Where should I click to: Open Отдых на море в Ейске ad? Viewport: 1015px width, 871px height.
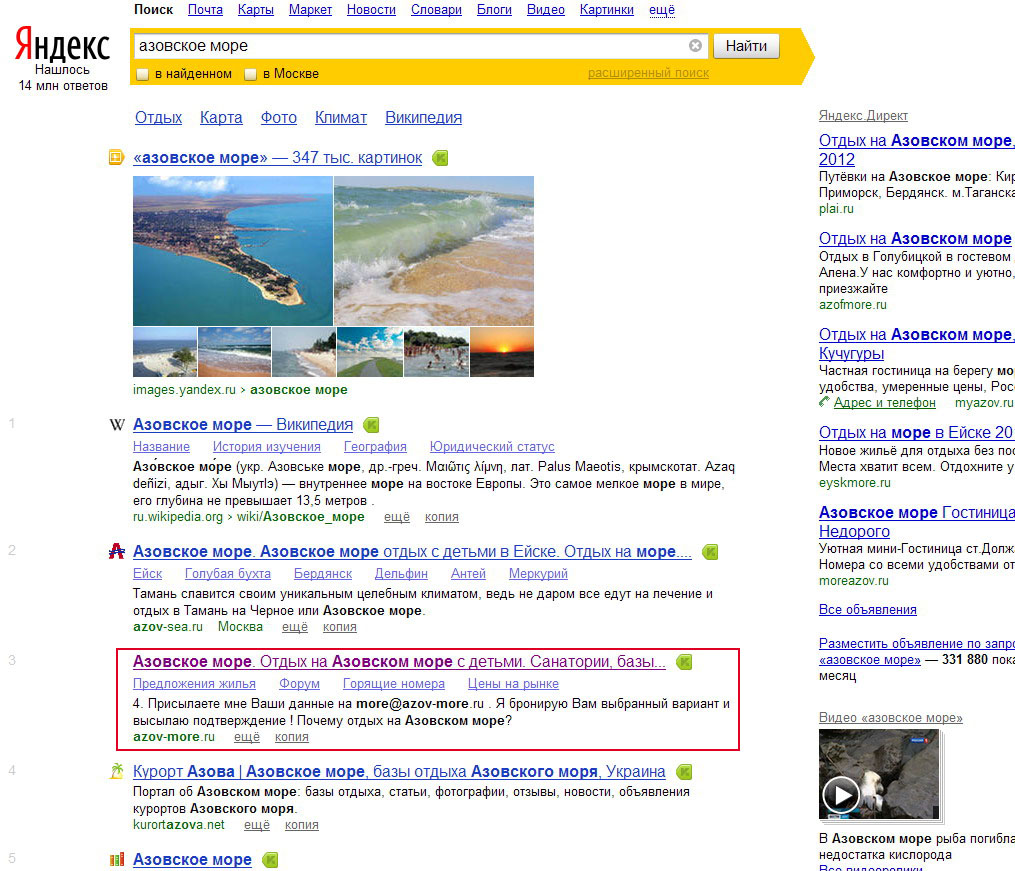915,432
